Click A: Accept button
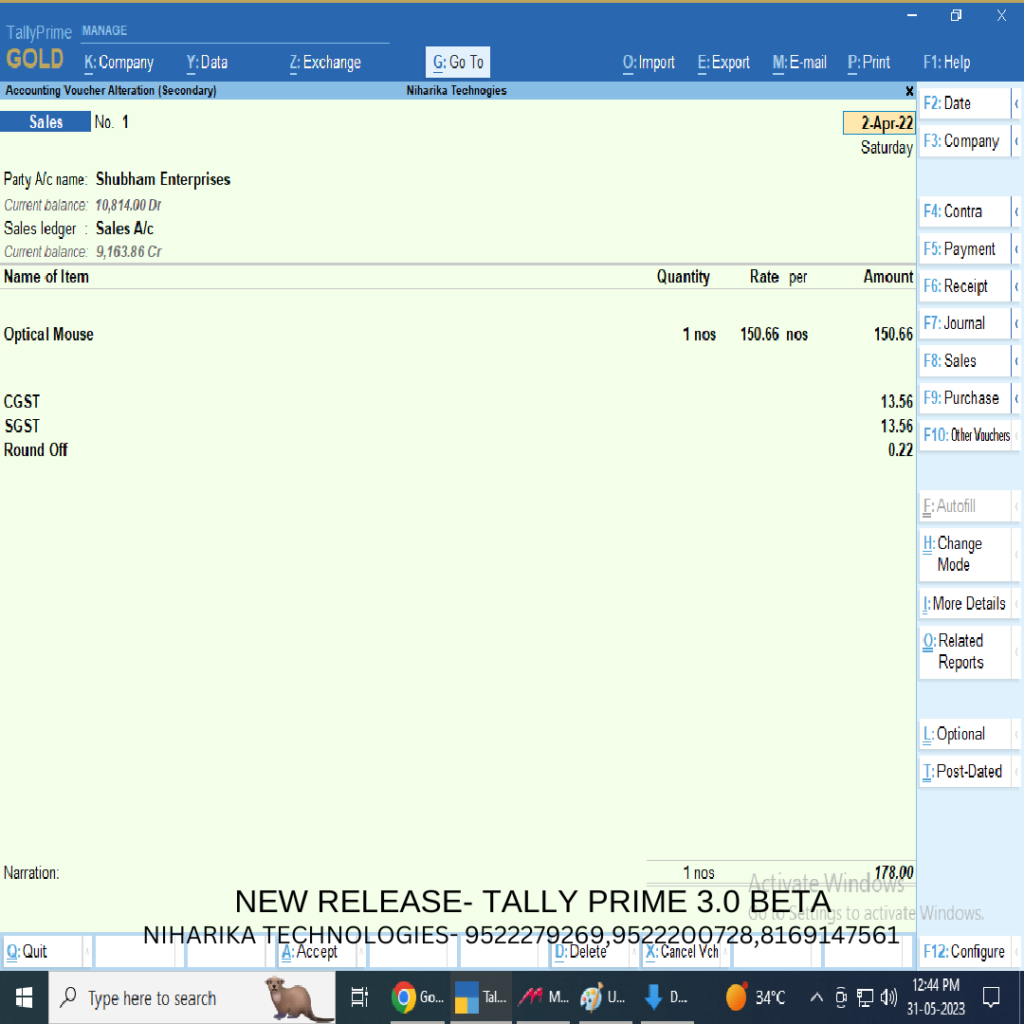 (317, 952)
